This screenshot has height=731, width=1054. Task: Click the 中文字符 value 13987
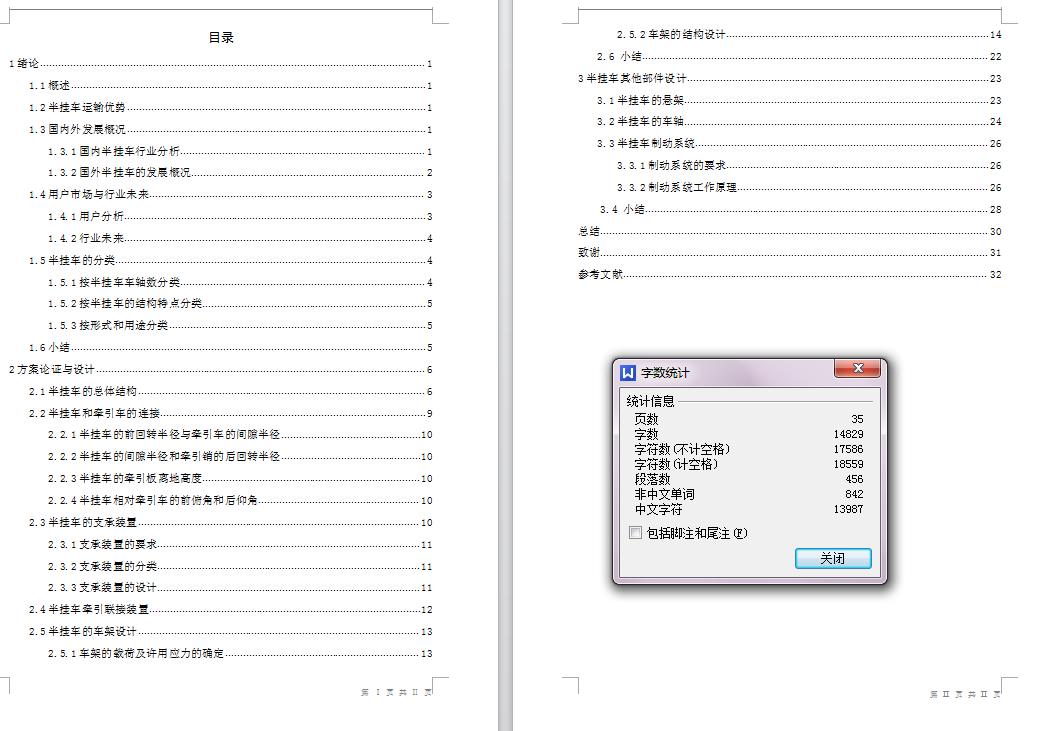[x=848, y=509]
